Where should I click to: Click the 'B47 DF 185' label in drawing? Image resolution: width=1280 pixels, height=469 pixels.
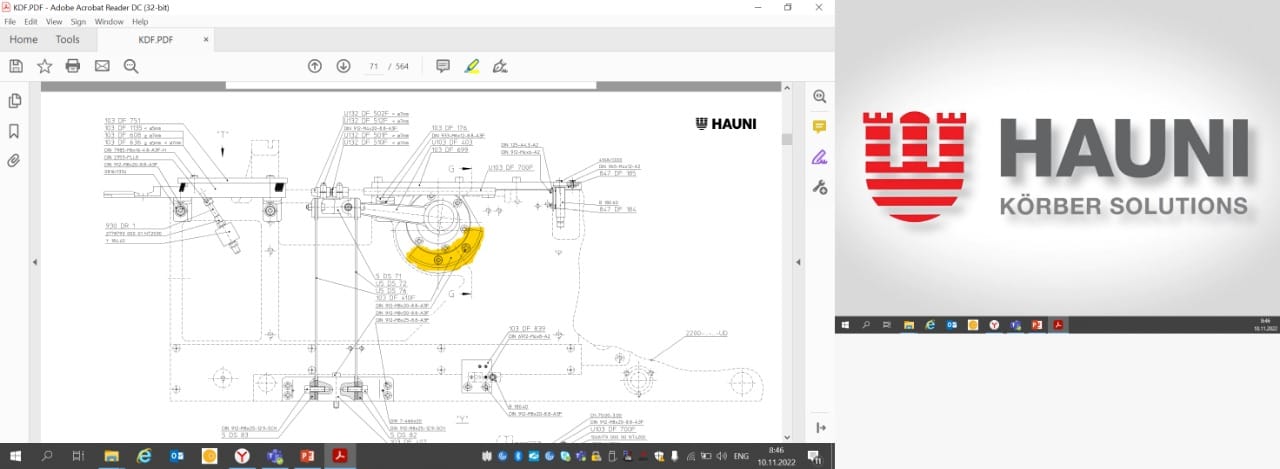[x=618, y=175]
